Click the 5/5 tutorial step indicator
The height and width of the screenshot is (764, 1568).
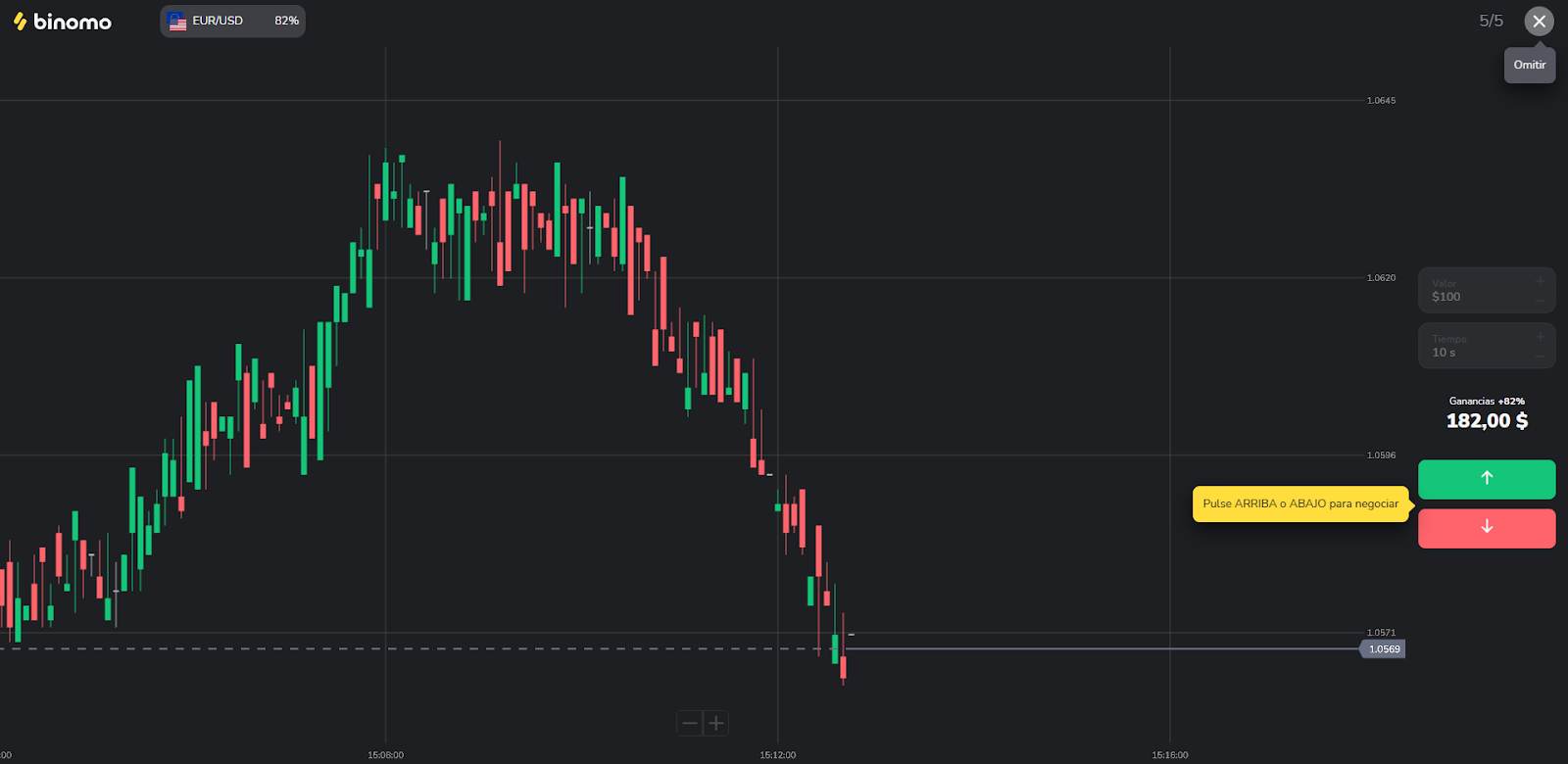(x=1491, y=22)
